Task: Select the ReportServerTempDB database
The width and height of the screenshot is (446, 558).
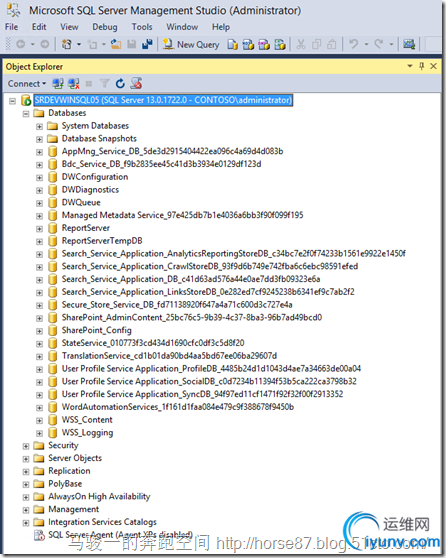Action: pyautogui.click(x=102, y=241)
